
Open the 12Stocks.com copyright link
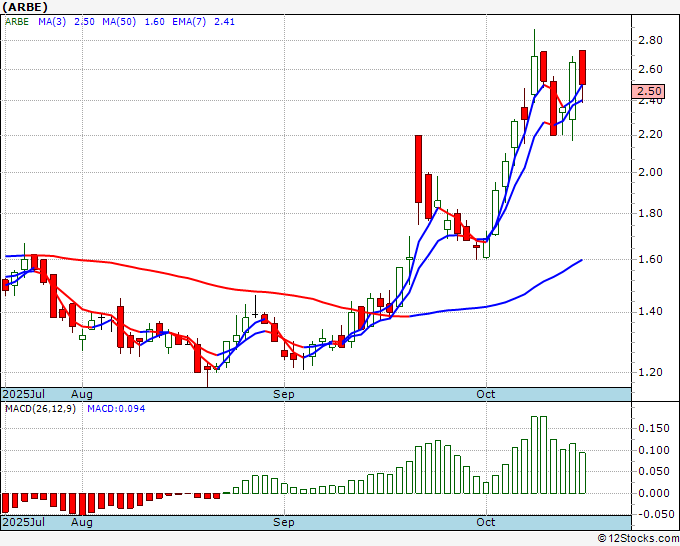(638, 539)
